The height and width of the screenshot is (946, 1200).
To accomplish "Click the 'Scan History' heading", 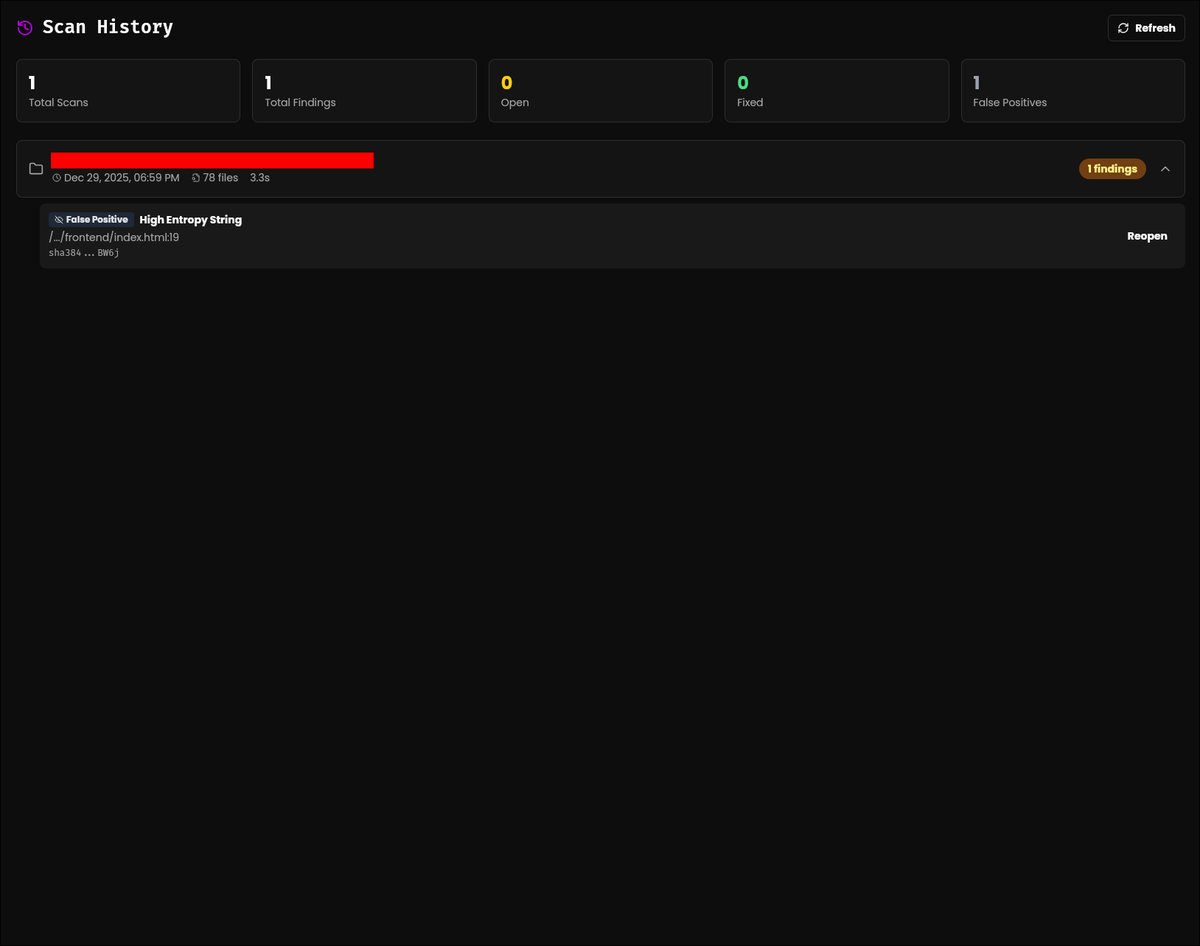I will point(108,27).
